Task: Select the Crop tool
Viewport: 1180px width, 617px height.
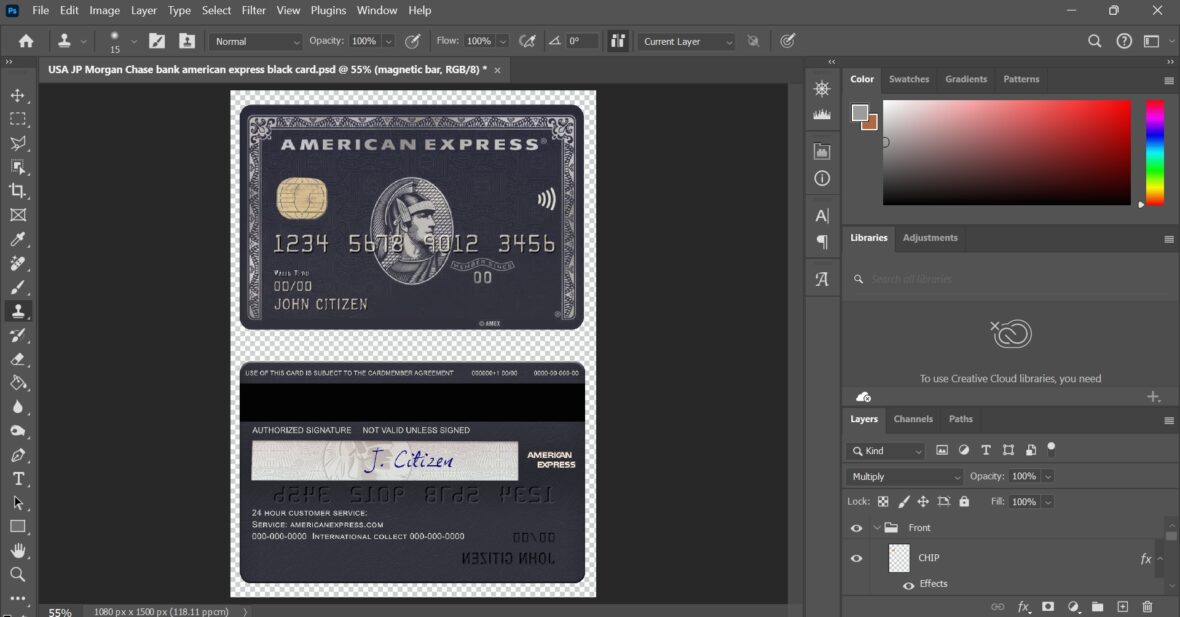Action: [x=18, y=191]
